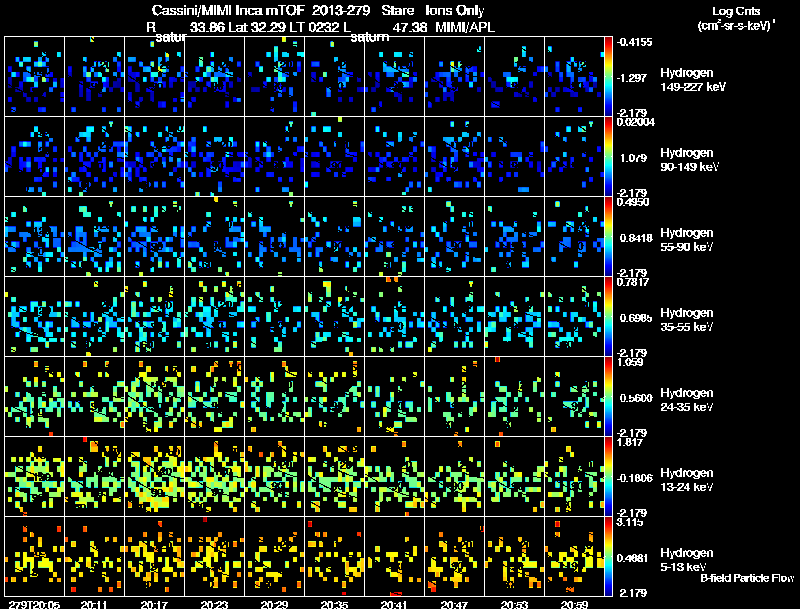The width and height of the screenshot is (800, 609).
Task: Click the 35-55 keV image panel at 20:41
Action: pos(394,317)
